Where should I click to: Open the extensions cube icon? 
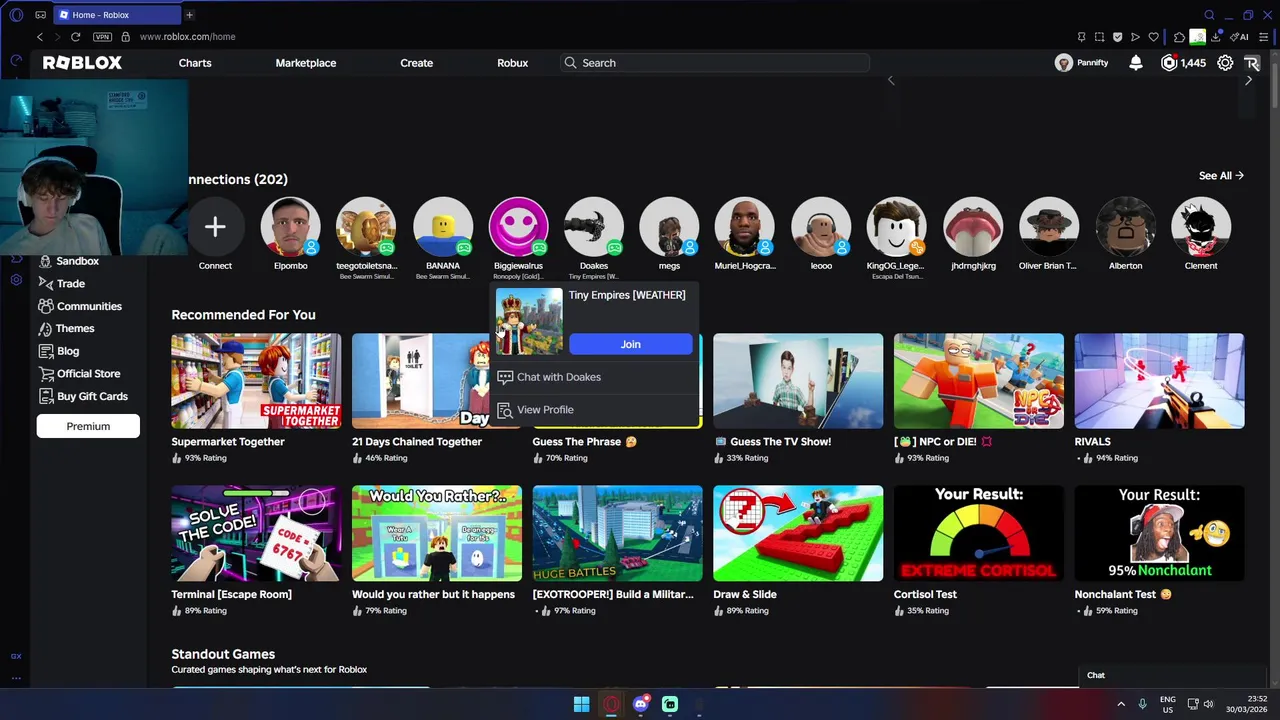(1180, 37)
